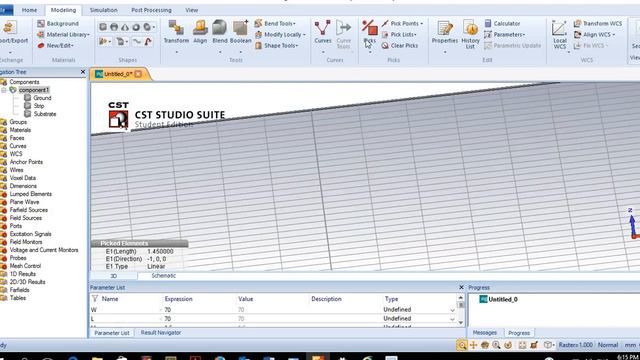Switch to the Schematic view tab
The width and height of the screenshot is (640, 360).
pyautogui.click(x=164, y=276)
